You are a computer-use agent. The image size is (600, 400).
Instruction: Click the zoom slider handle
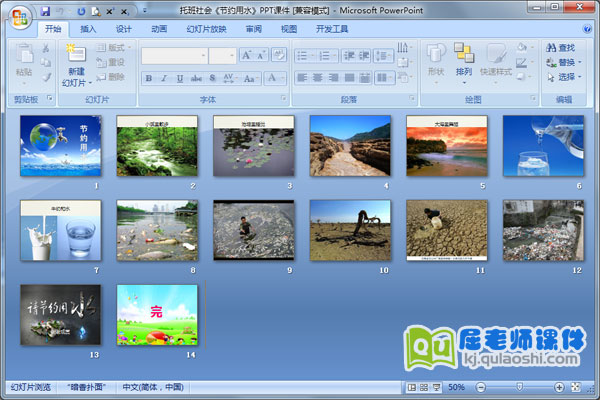519,387
